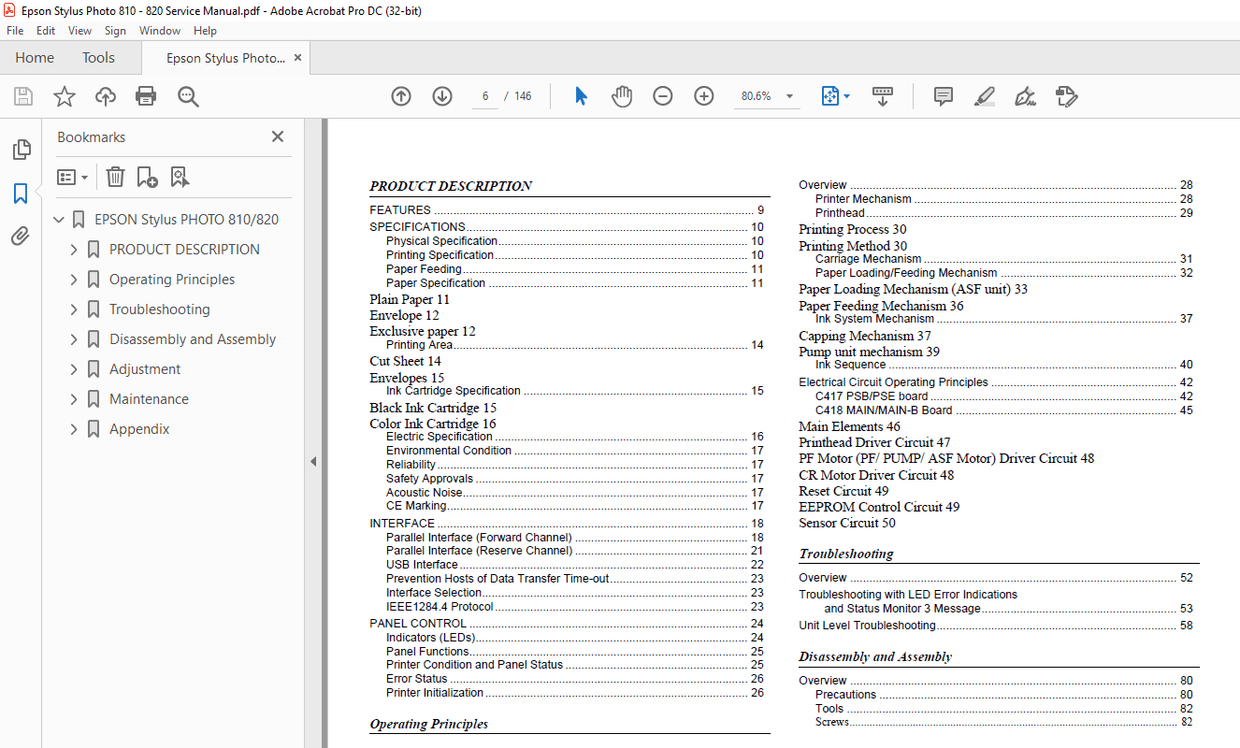1240x748 pixels.
Task: Toggle presentation mode
Action: tap(882, 95)
